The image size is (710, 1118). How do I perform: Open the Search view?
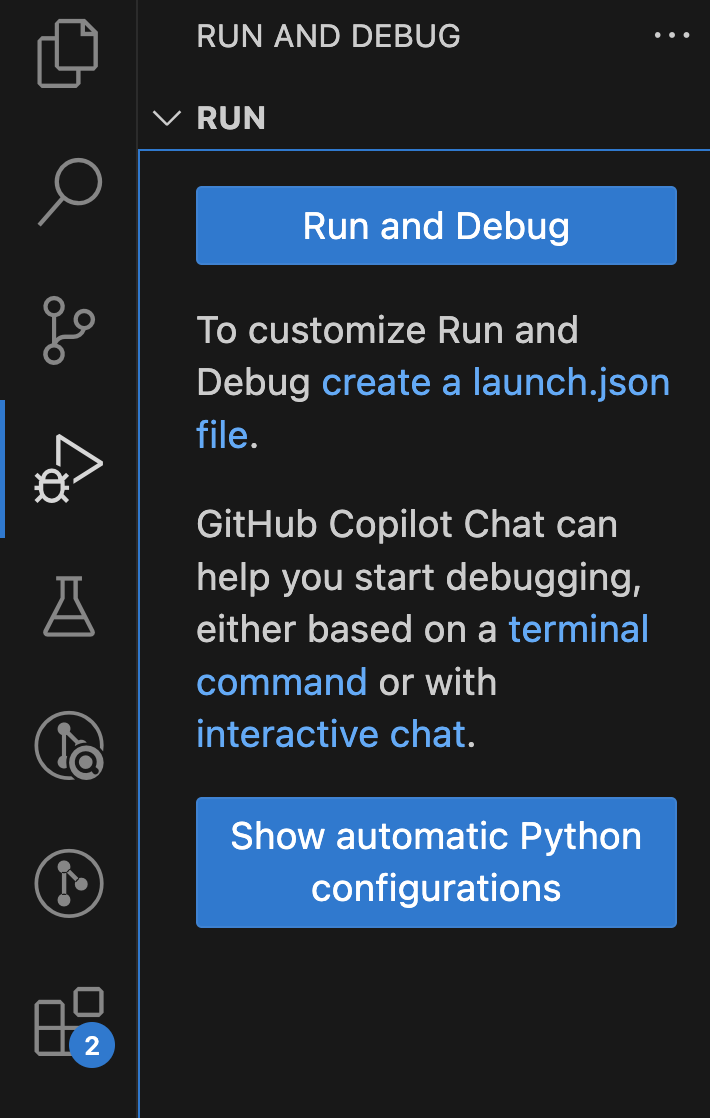(68, 190)
